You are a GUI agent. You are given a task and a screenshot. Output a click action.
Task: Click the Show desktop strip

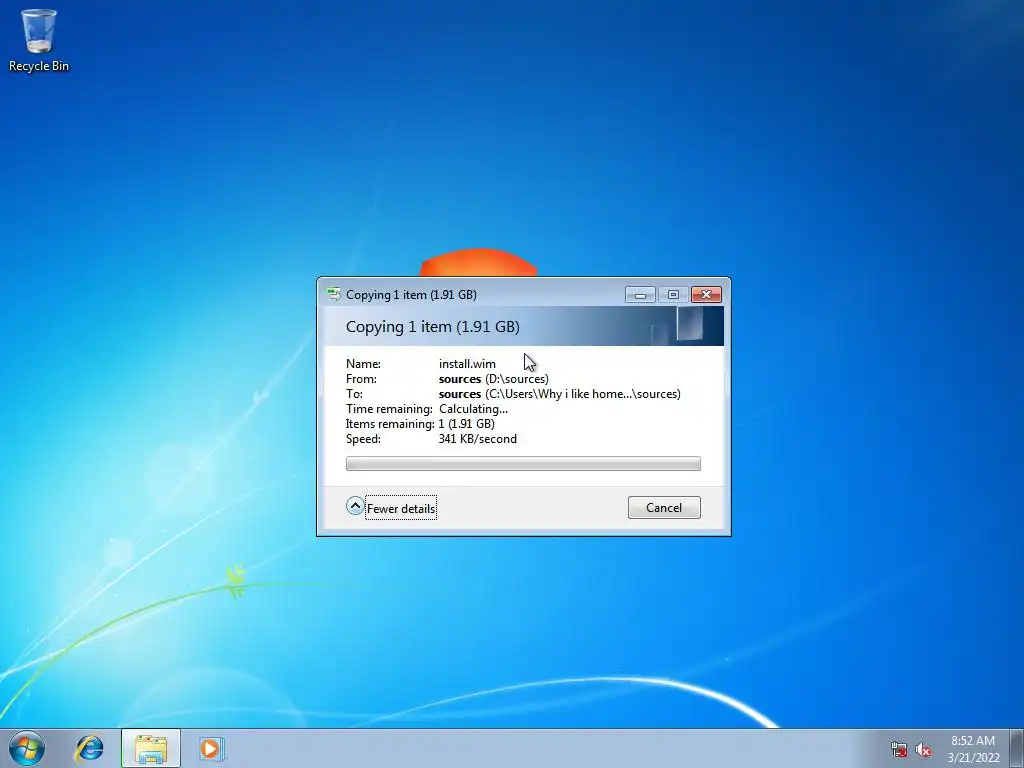coord(1017,748)
